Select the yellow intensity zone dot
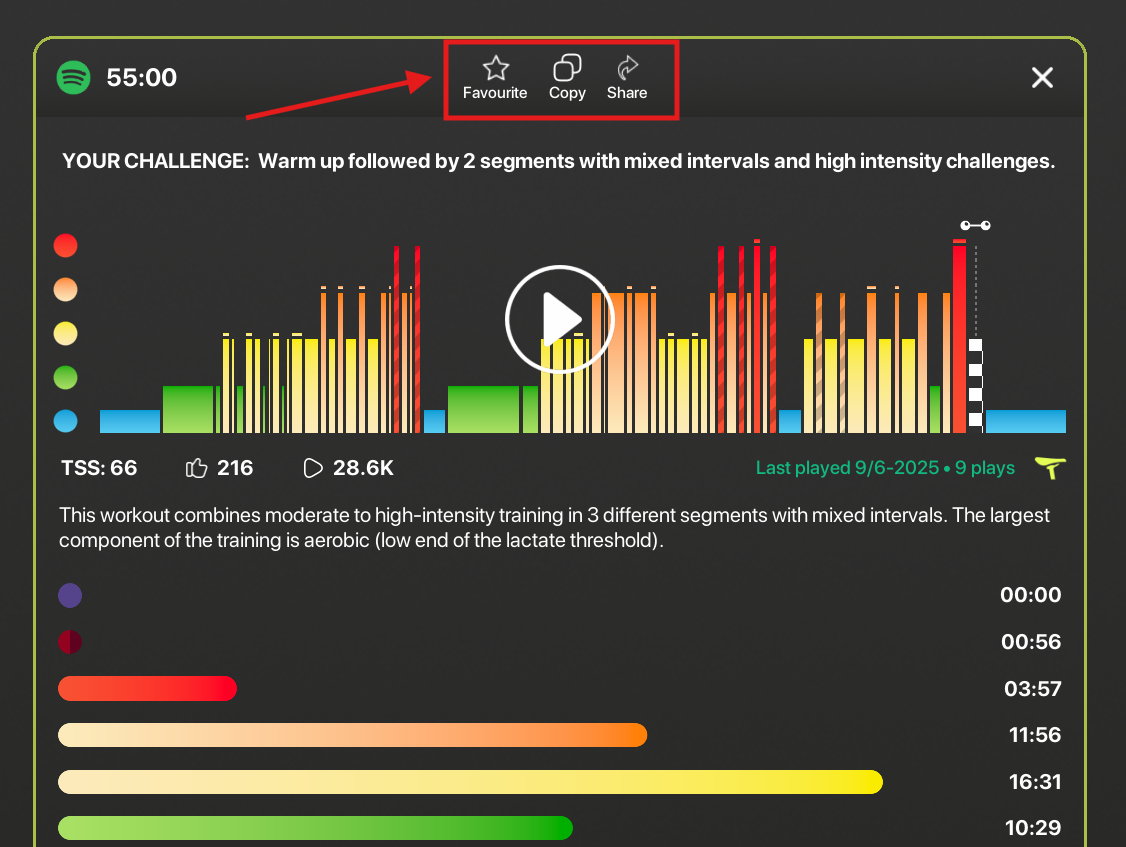1126x847 pixels. [x=65, y=333]
